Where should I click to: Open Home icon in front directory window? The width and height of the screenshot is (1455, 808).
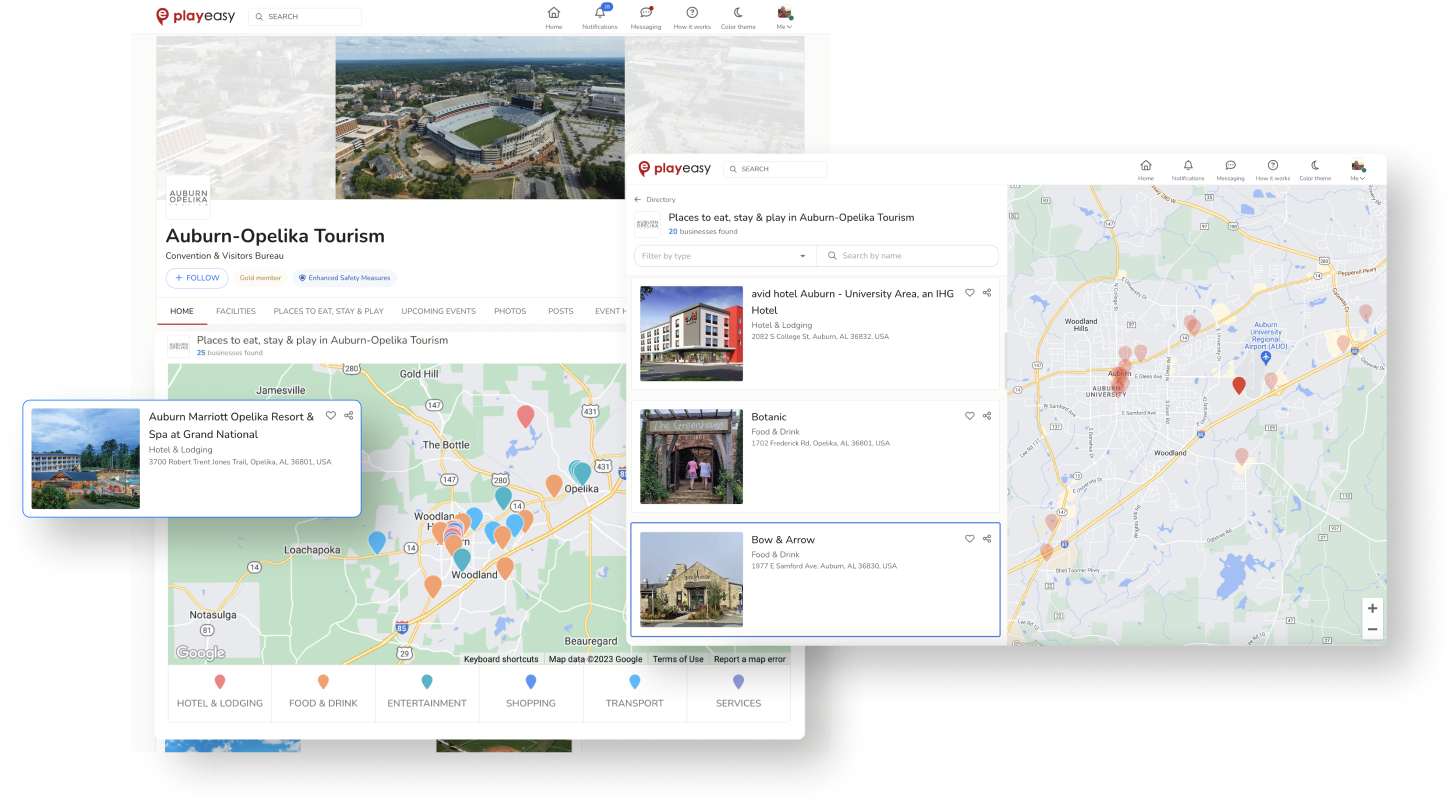[1146, 170]
